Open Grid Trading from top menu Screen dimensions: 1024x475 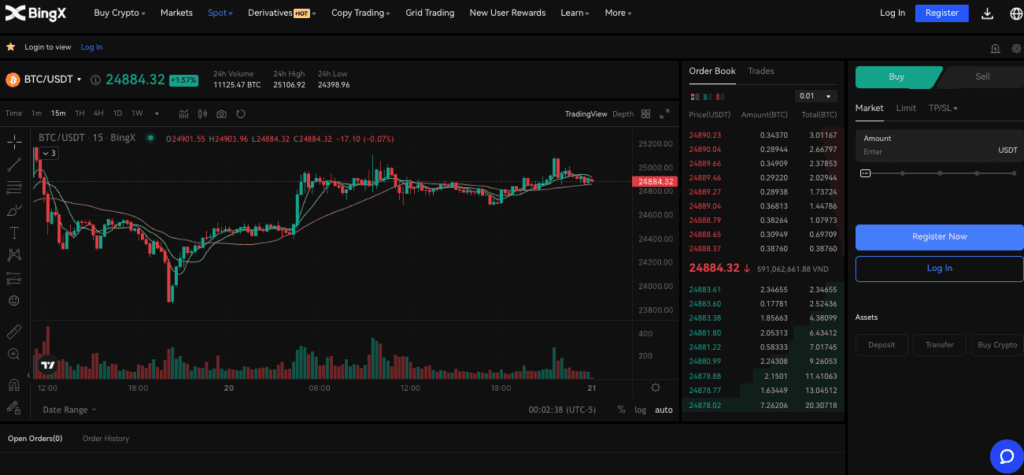(430, 13)
